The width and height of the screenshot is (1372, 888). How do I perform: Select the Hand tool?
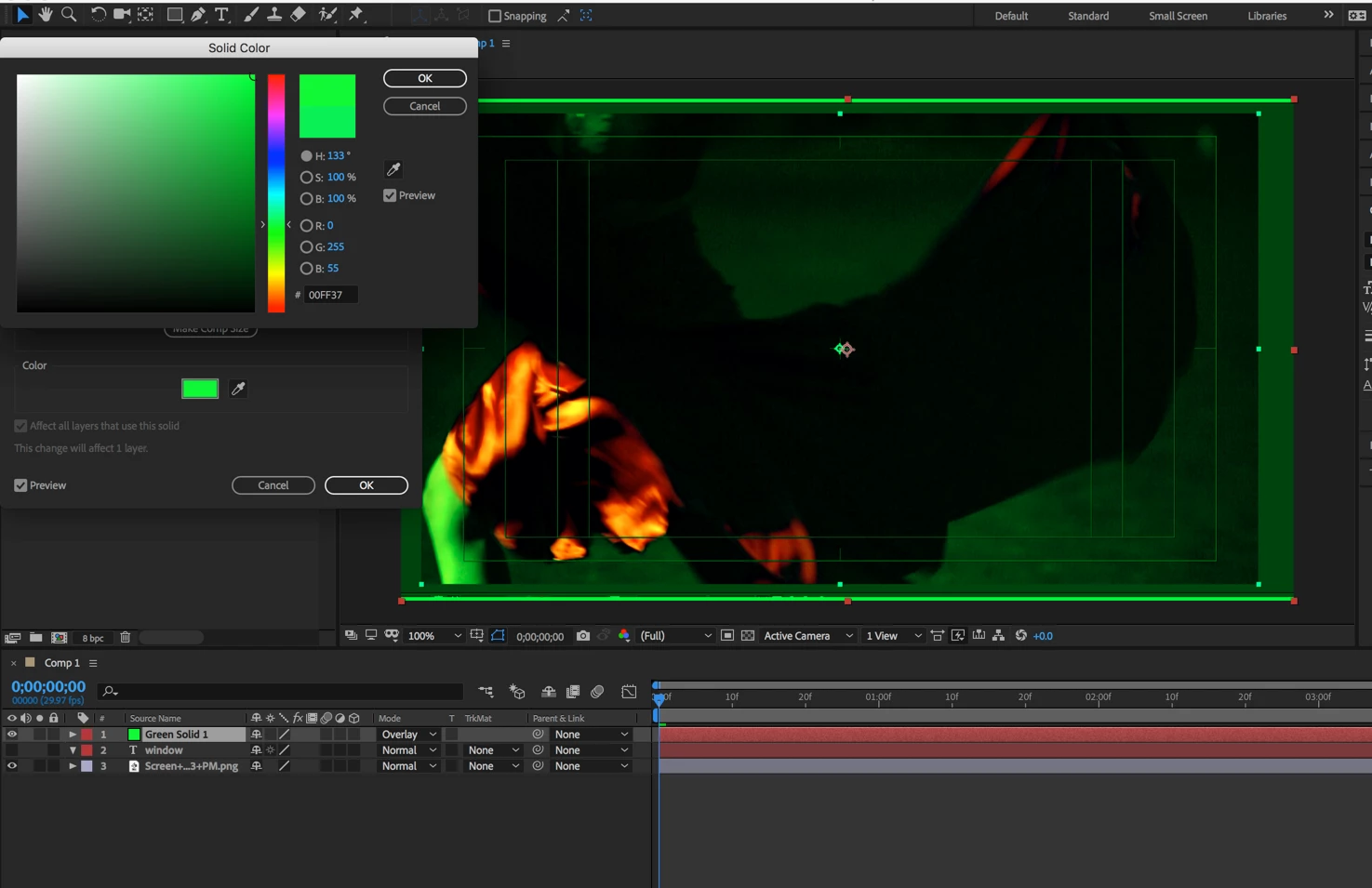pyautogui.click(x=46, y=15)
